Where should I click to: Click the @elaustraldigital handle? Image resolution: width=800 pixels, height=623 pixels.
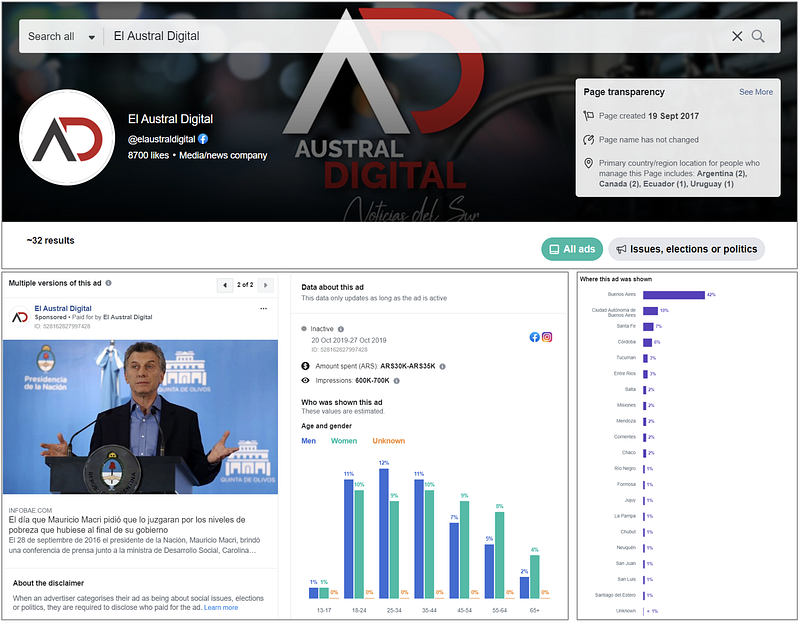[x=161, y=139]
